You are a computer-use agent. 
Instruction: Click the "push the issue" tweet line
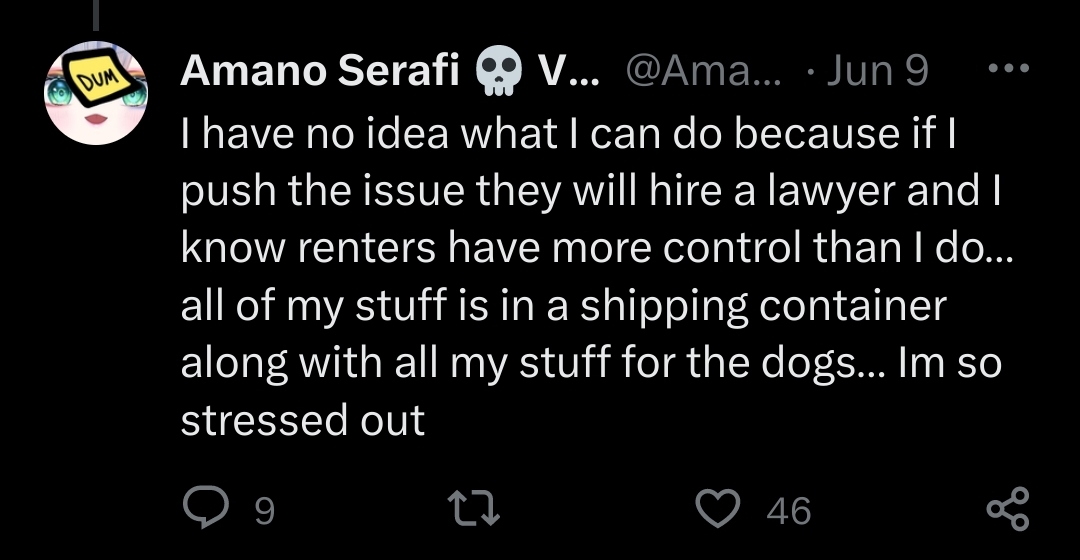590,191
